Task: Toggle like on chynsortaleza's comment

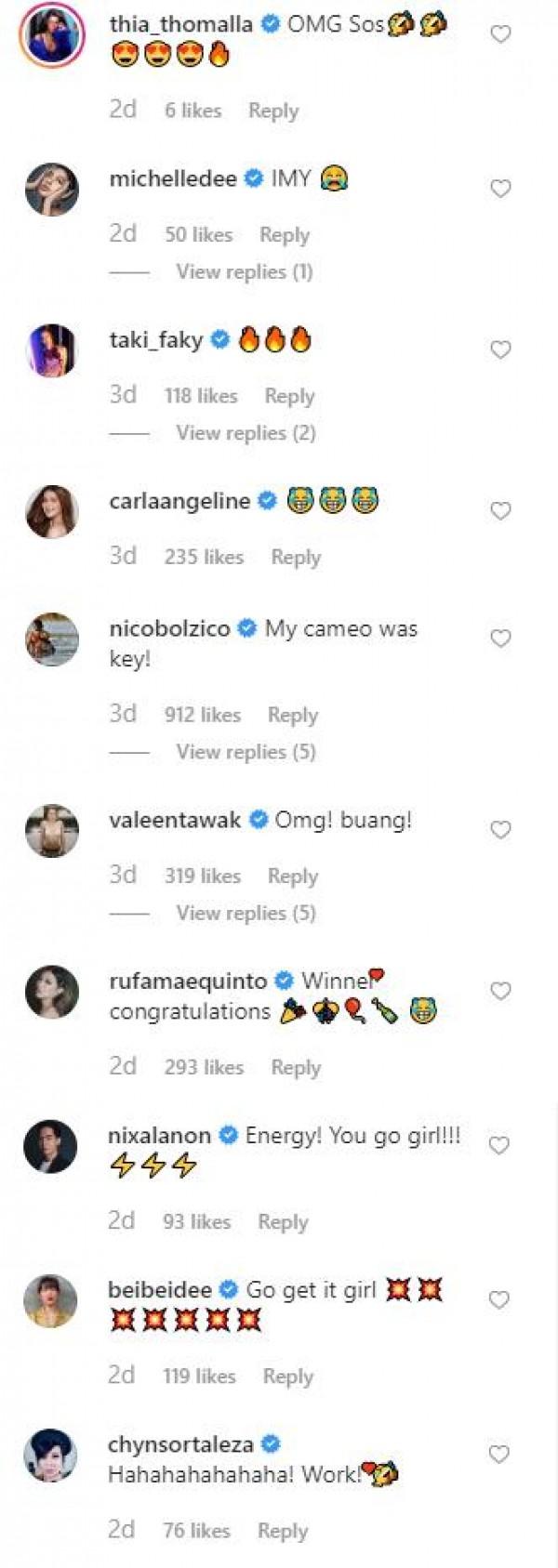Action: pos(499,1454)
